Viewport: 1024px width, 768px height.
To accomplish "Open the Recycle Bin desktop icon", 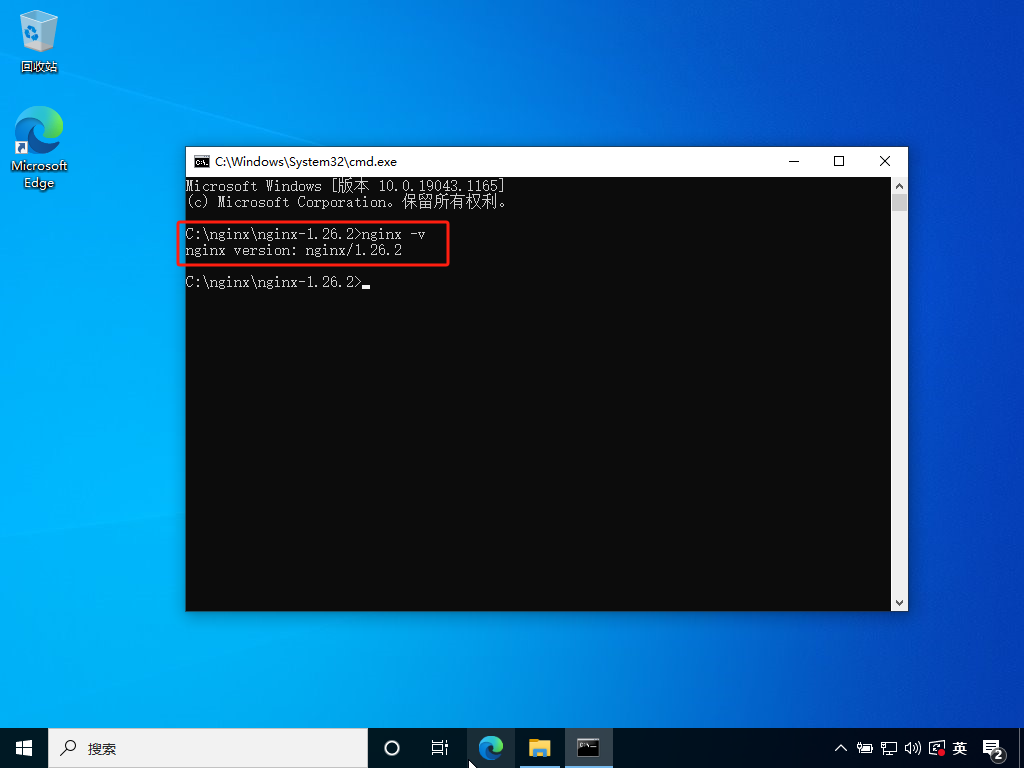I will 39,40.
